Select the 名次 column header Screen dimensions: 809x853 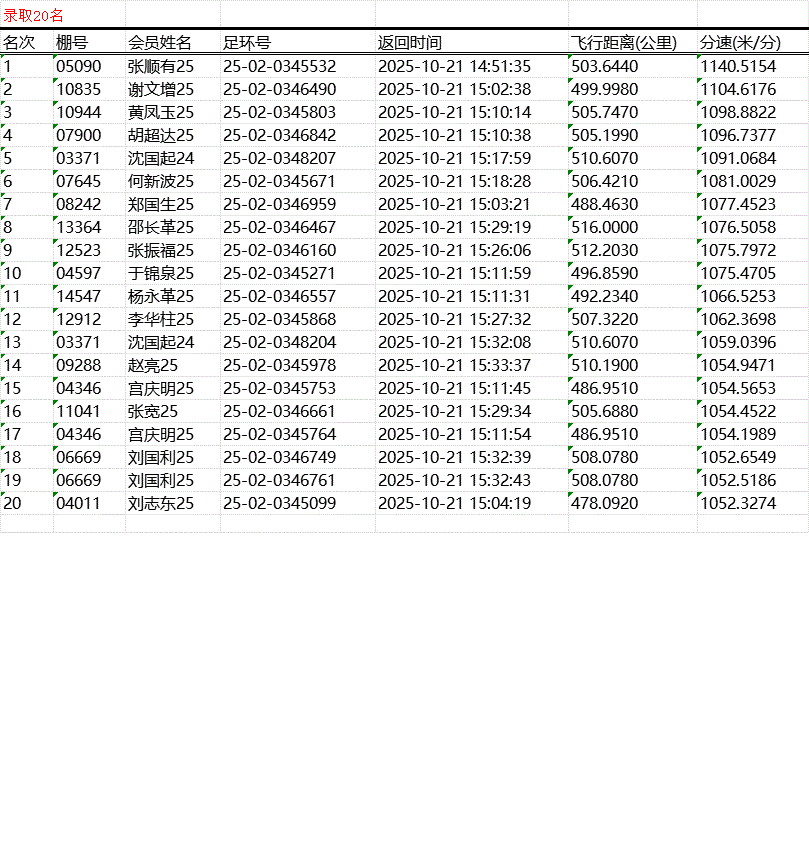coord(19,43)
